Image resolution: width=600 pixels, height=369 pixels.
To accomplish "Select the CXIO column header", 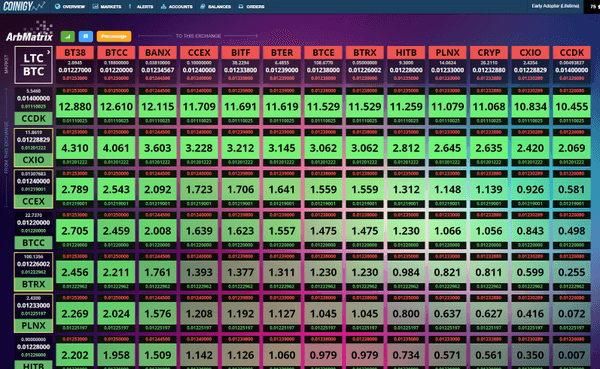I will 530,52.
